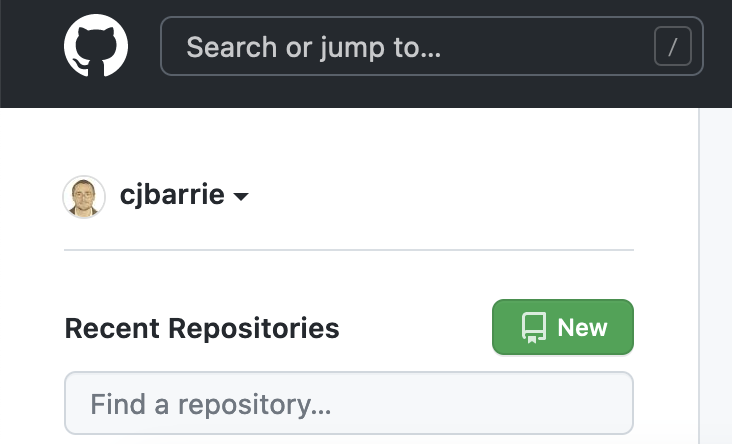Open the cjbarrie profile avatar picture
732x444 pixels.
tap(84, 197)
